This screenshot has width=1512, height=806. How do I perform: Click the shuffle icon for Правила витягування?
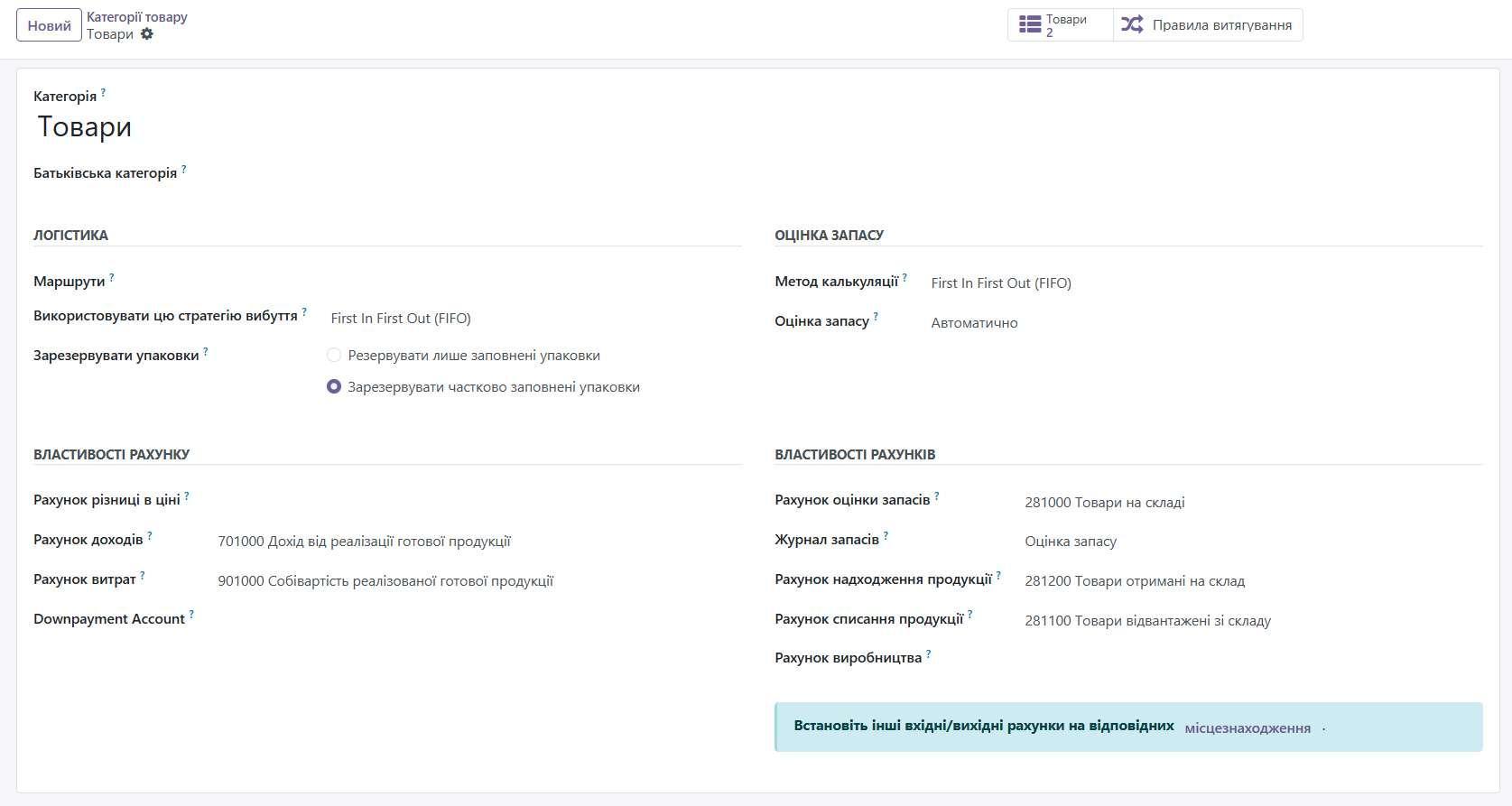[x=1132, y=24]
